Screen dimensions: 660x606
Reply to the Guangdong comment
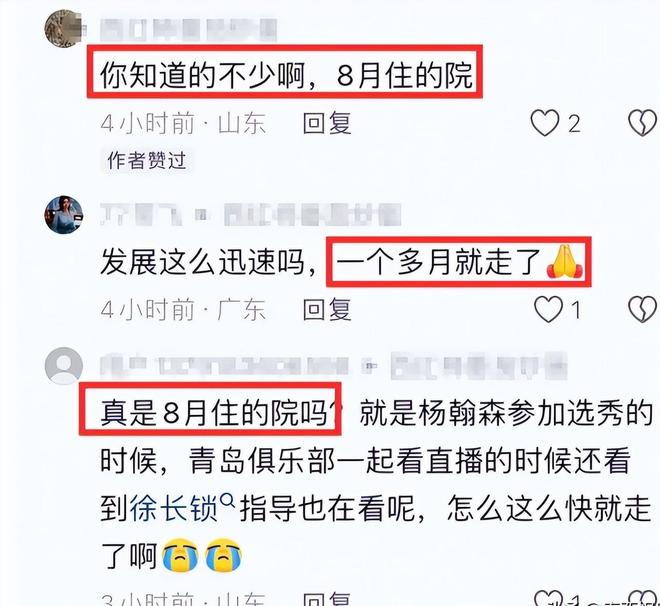point(327,309)
